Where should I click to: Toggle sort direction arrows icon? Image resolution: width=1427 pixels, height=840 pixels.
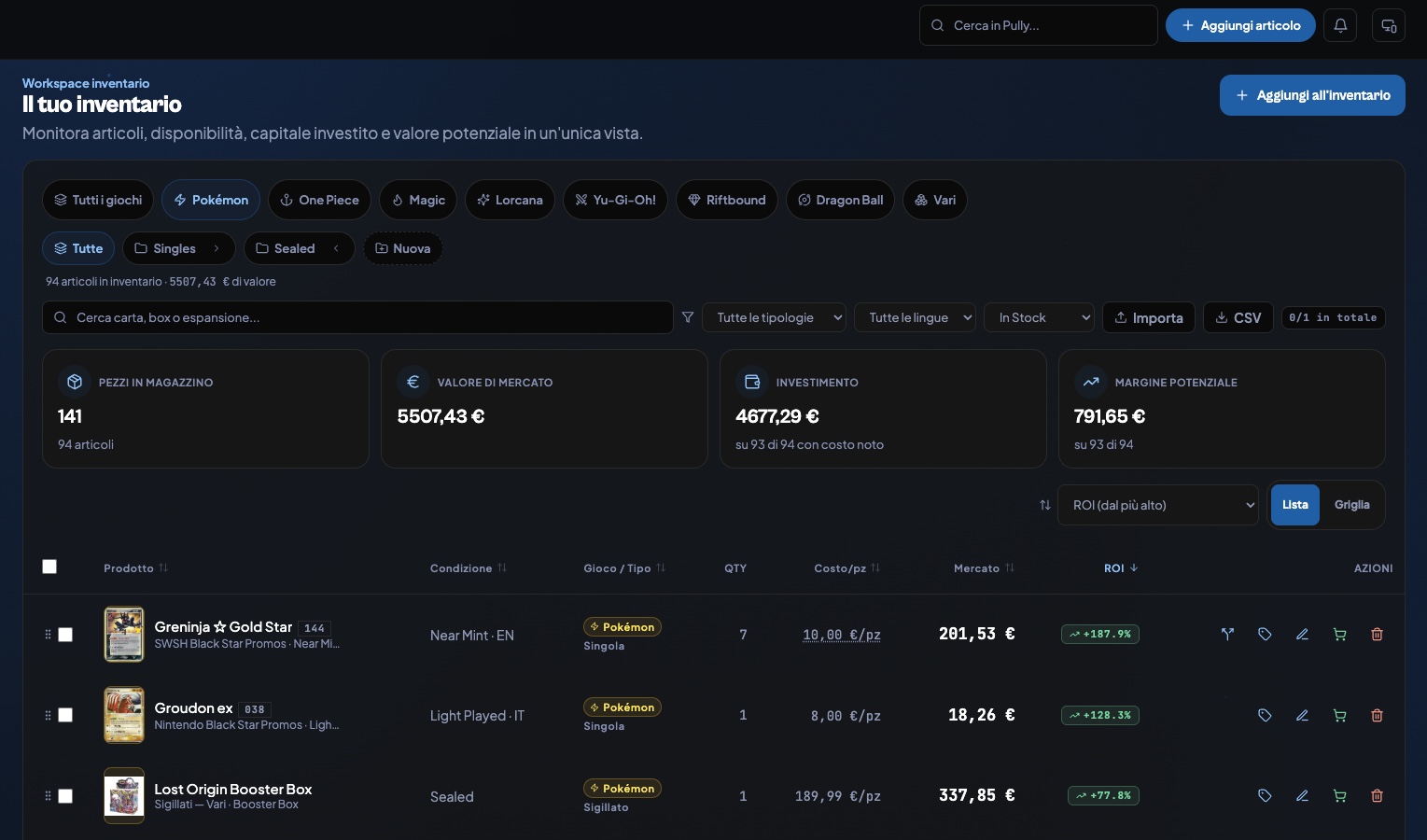[x=1045, y=505]
